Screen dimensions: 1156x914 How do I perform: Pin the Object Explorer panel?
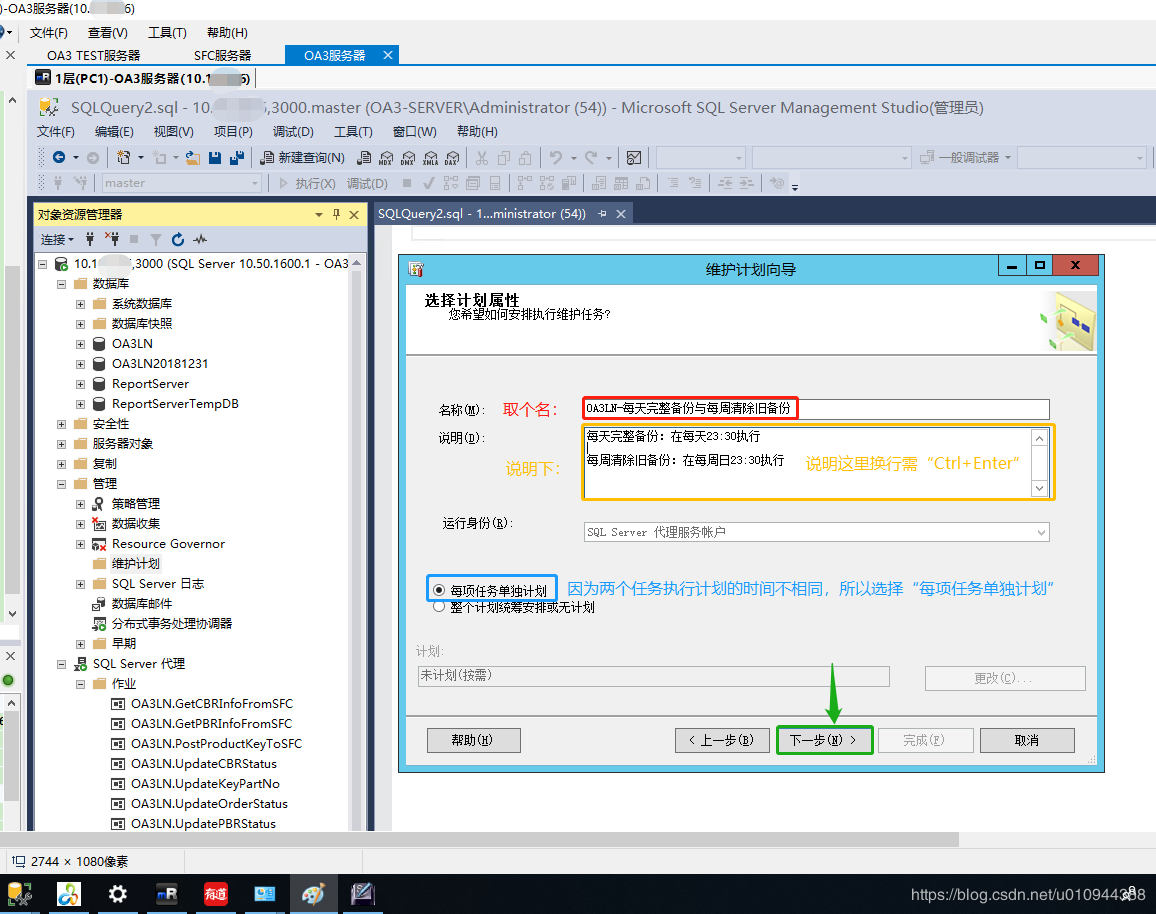click(x=336, y=214)
